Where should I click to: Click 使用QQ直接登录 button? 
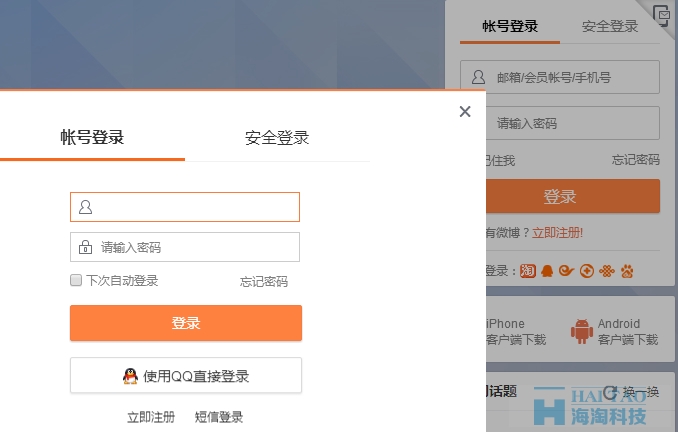[x=186, y=376]
